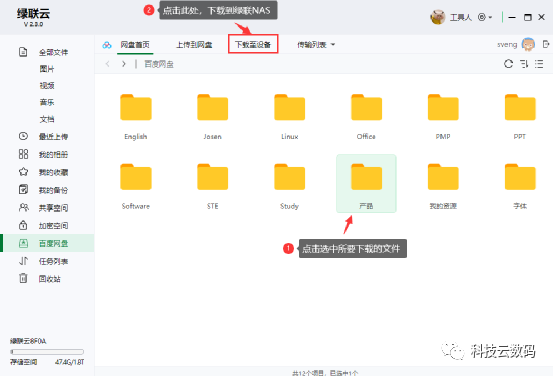Go back with the left arrow

(x=108, y=64)
